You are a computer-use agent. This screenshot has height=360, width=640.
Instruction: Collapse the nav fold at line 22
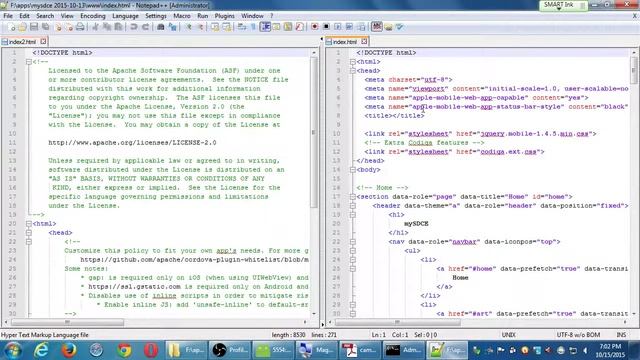353,242
